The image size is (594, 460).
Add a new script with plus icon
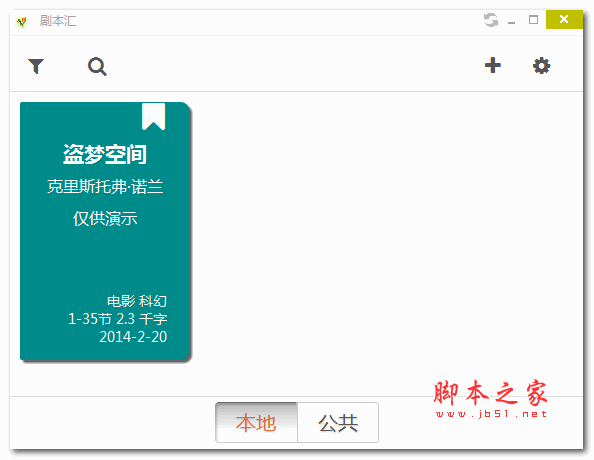tap(492, 65)
